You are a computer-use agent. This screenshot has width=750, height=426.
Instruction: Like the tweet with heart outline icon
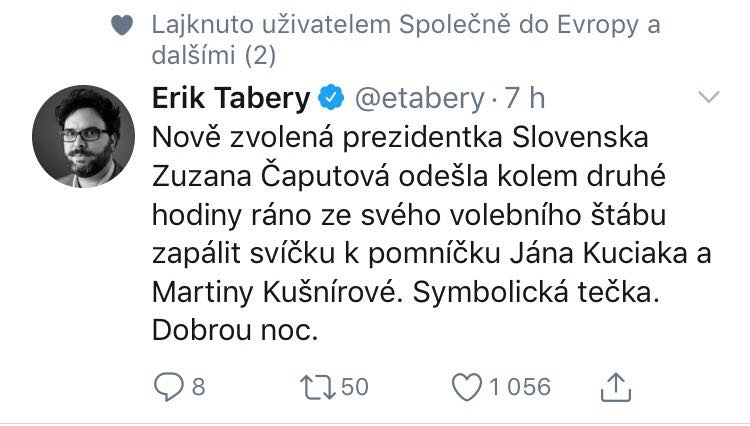tap(467, 387)
